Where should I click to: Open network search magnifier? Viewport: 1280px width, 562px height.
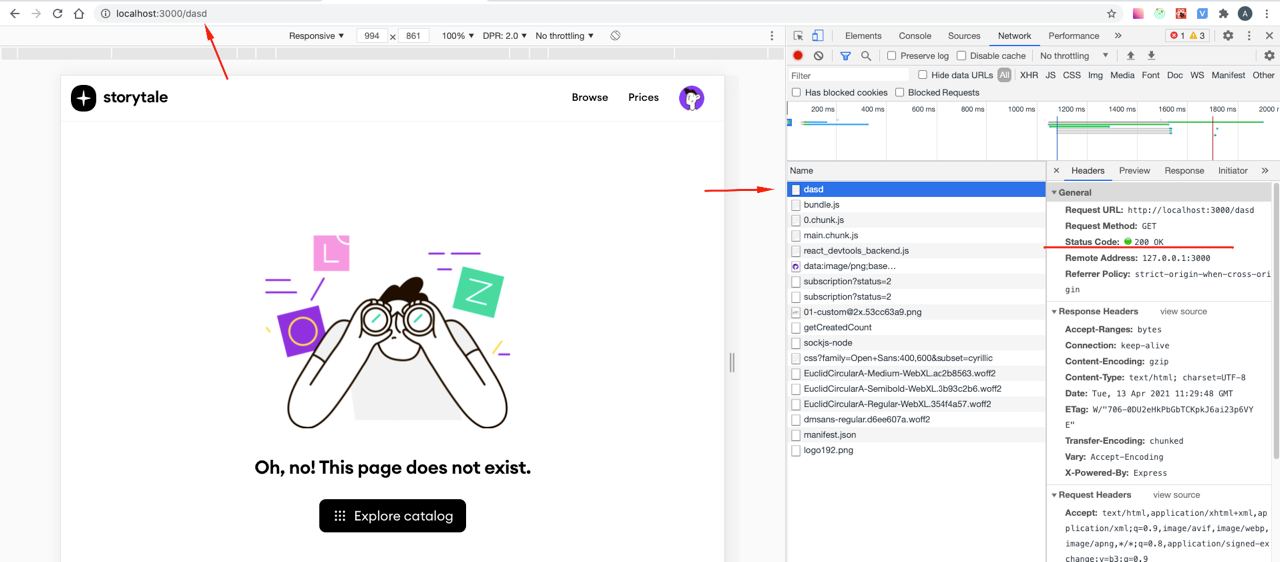click(866, 56)
